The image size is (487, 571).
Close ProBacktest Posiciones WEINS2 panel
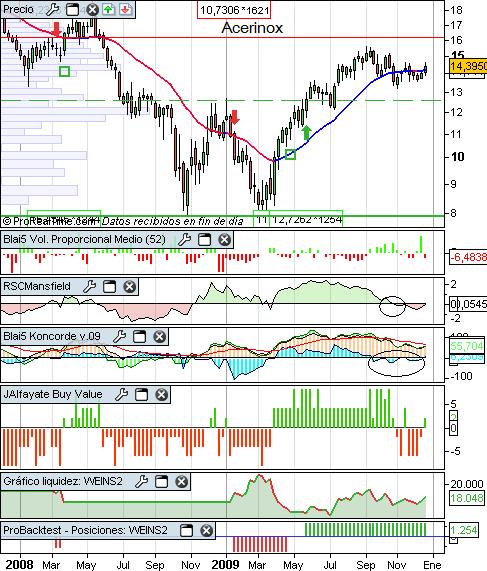click(206, 531)
